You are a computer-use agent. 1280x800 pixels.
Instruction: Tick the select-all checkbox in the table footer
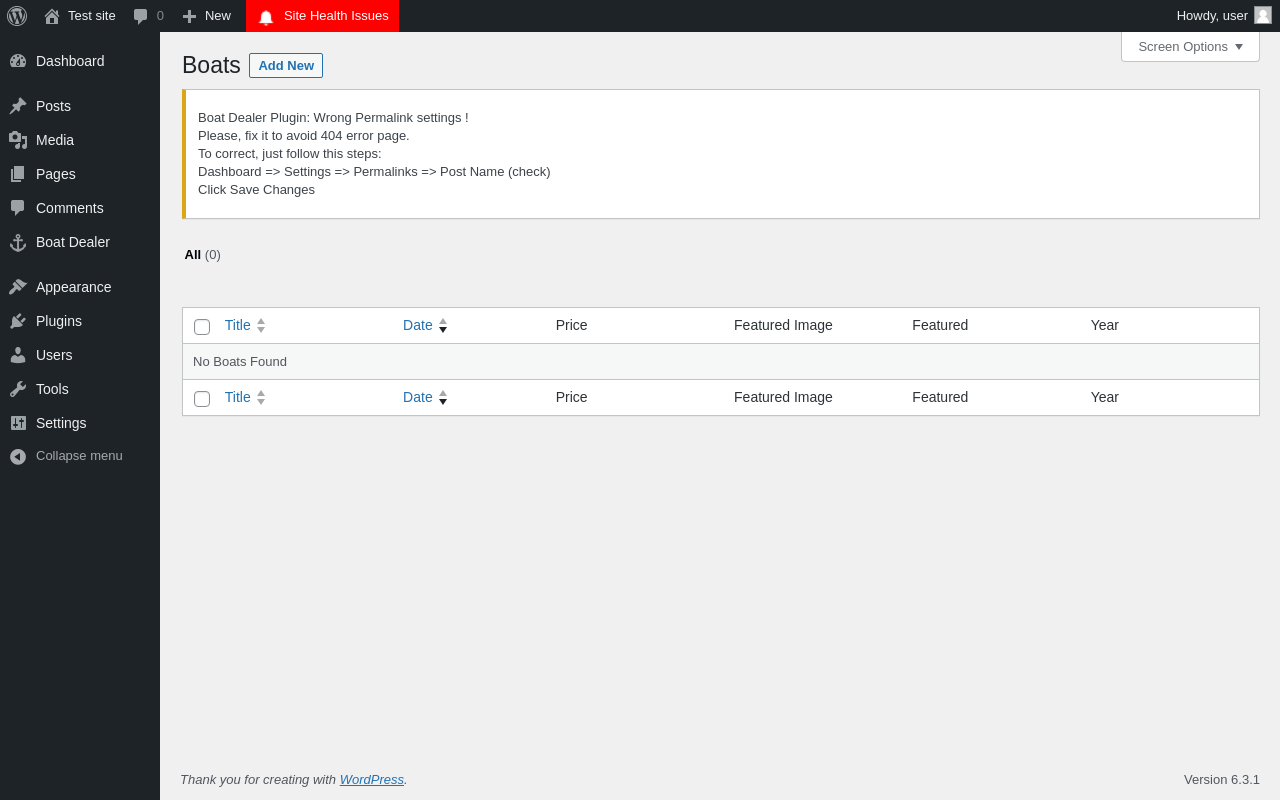point(202,399)
